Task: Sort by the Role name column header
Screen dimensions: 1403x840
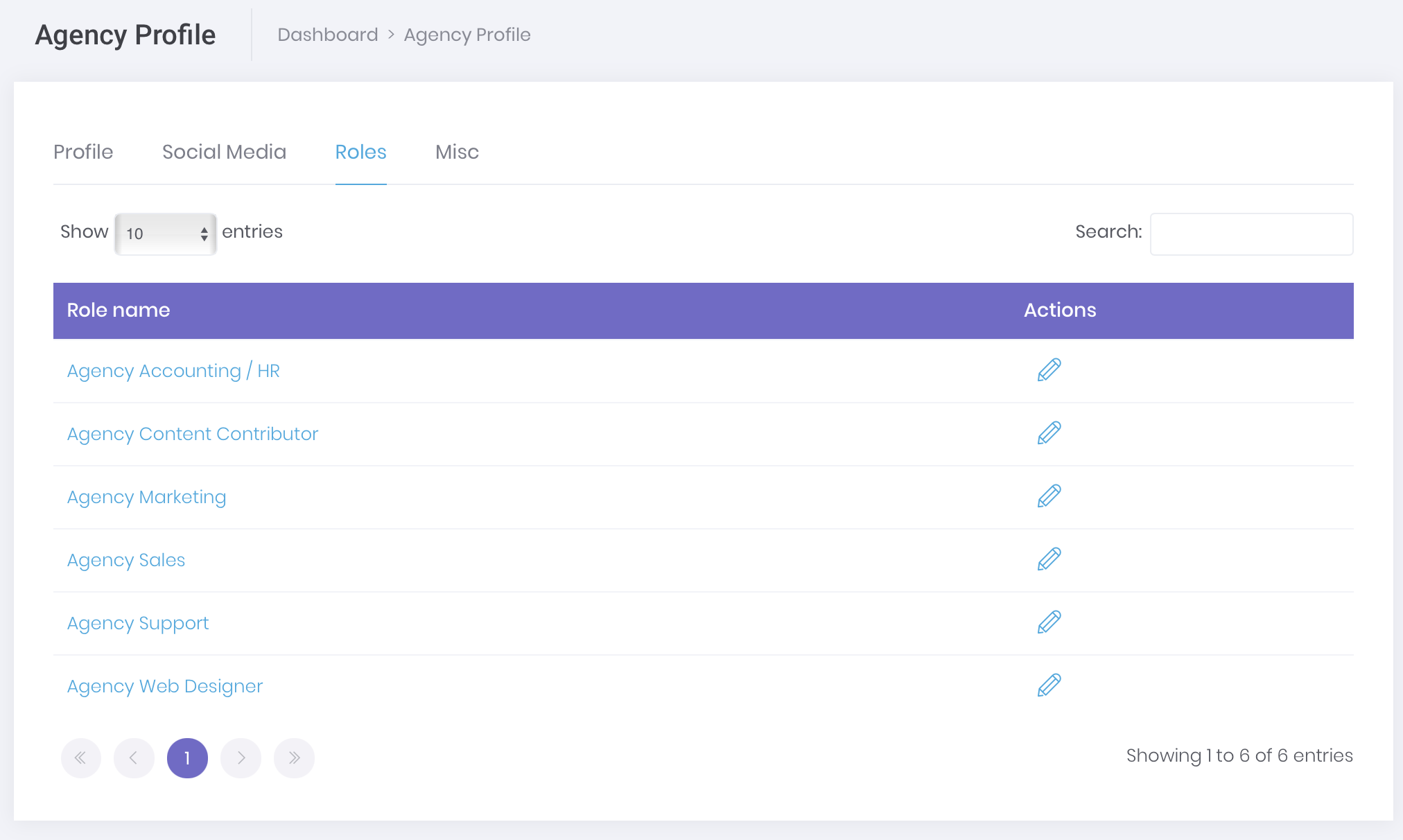Action: pos(119,310)
